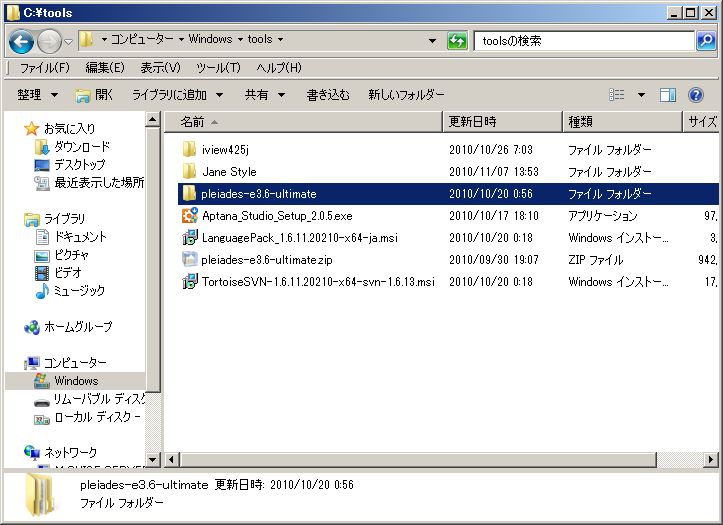This screenshot has width=723, height=525.
Task: Select ローカル ディスク drive
Action: (97, 417)
